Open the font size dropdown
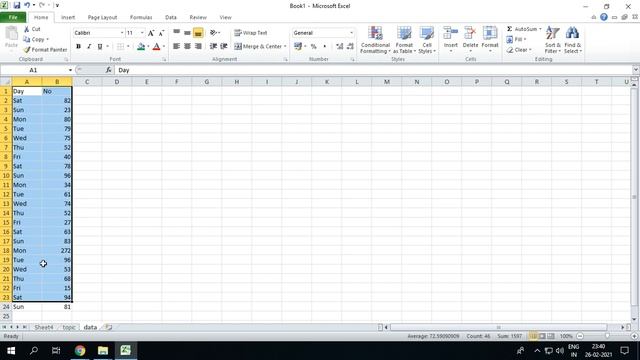 (x=142, y=33)
